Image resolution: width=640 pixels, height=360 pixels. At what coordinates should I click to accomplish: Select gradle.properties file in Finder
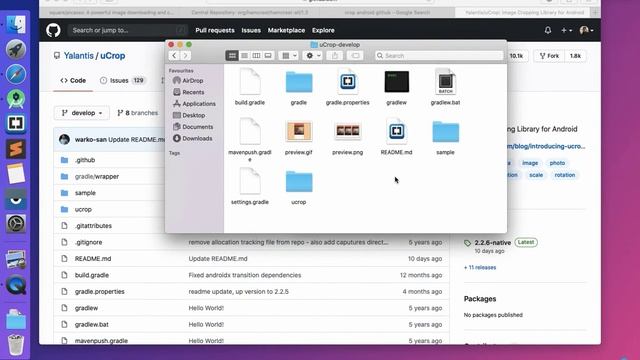[x=347, y=87]
